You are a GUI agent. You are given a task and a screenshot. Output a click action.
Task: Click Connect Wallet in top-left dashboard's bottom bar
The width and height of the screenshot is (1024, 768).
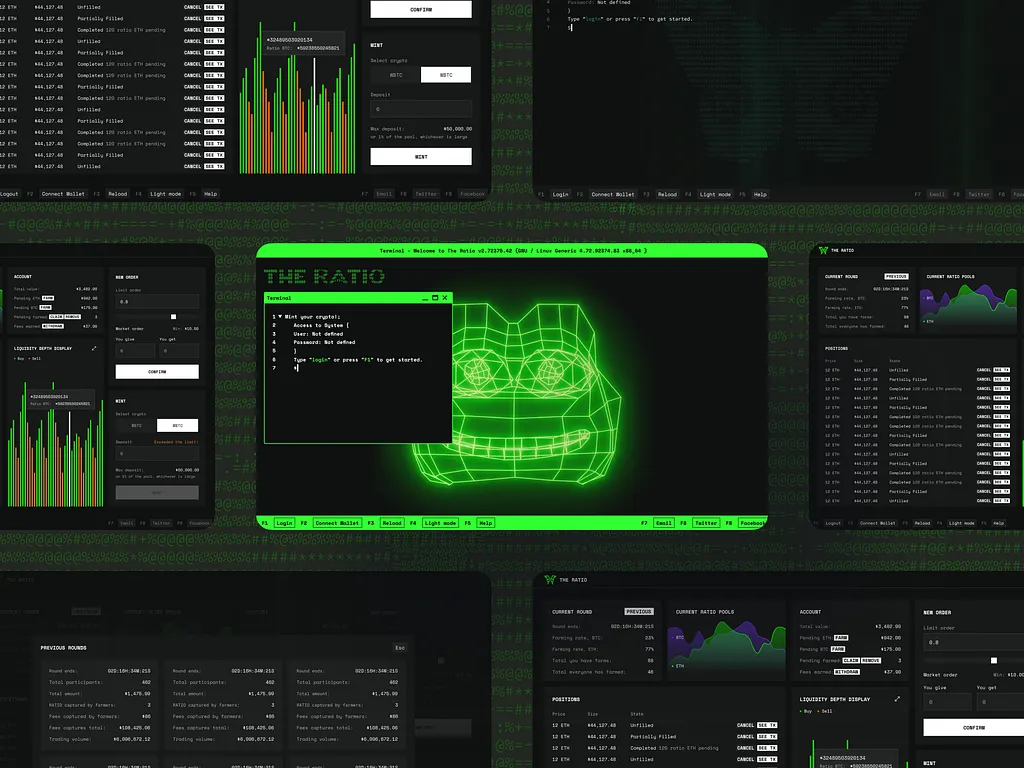(x=63, y=194)
